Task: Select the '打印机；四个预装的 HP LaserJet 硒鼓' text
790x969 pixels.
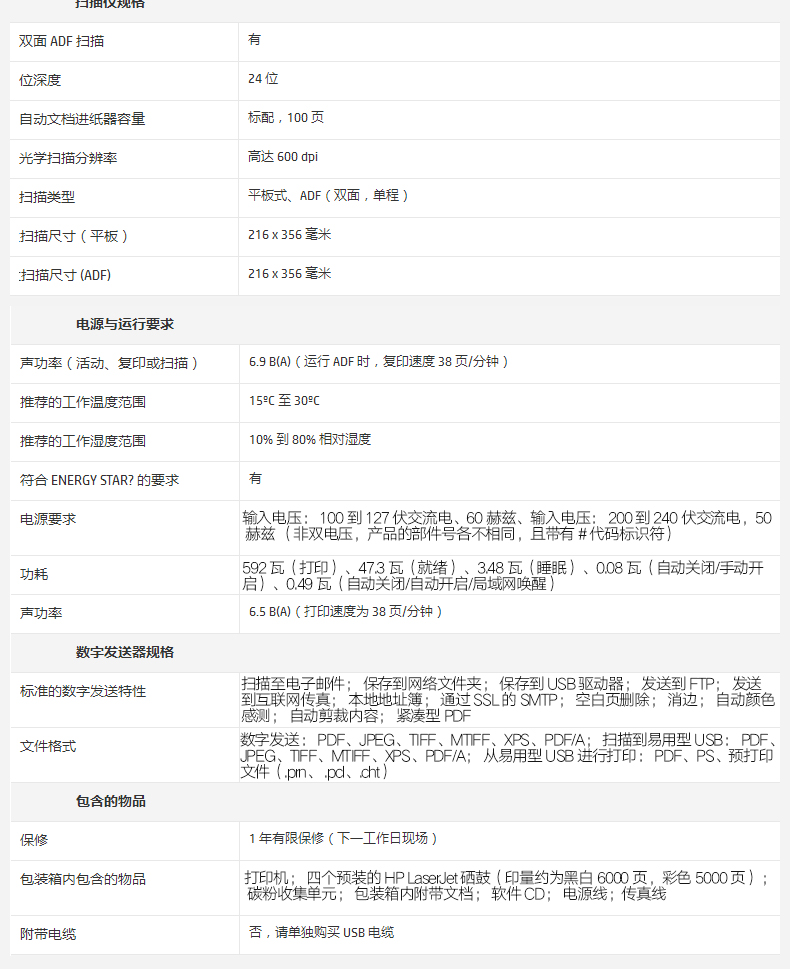Action: tap(507, 886)
